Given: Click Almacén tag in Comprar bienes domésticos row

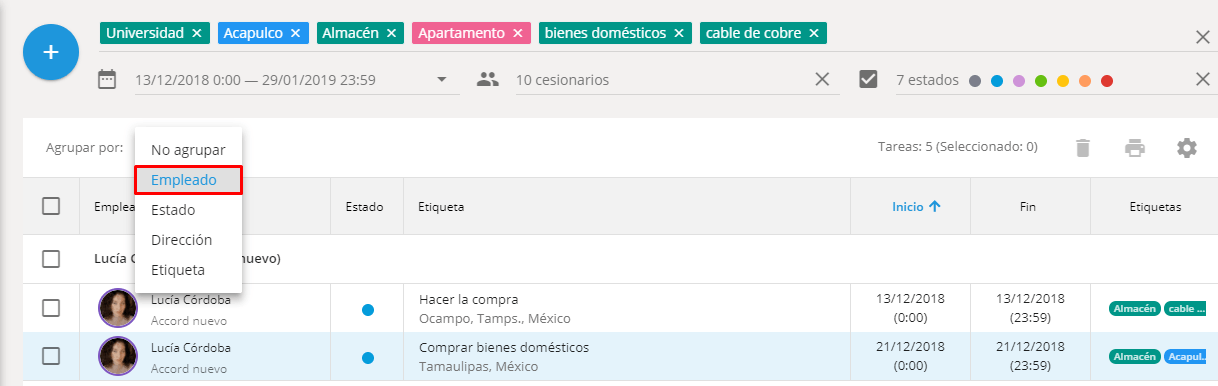Looking at the screenshot, I should pos(1134,356).
